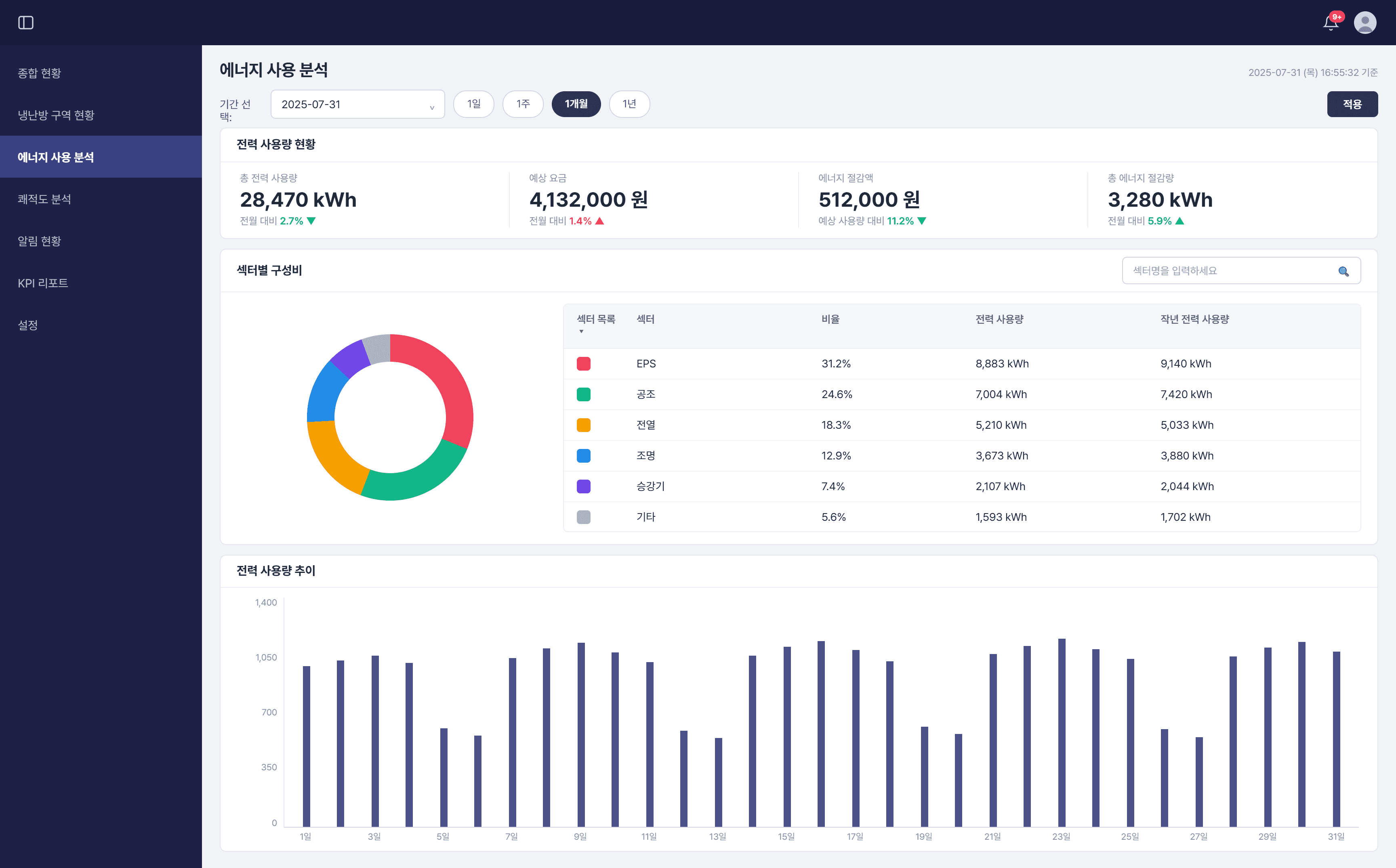
Task: Select the EPS sector name
Action: coord(646,363)
